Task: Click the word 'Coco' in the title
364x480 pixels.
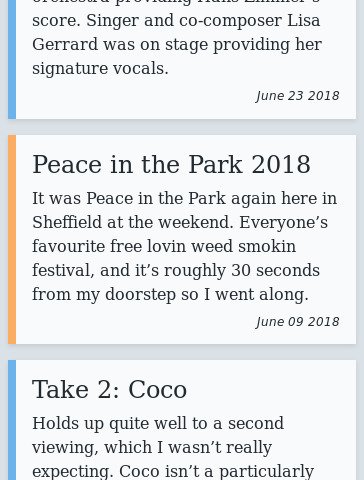Action: coord(157,389)
